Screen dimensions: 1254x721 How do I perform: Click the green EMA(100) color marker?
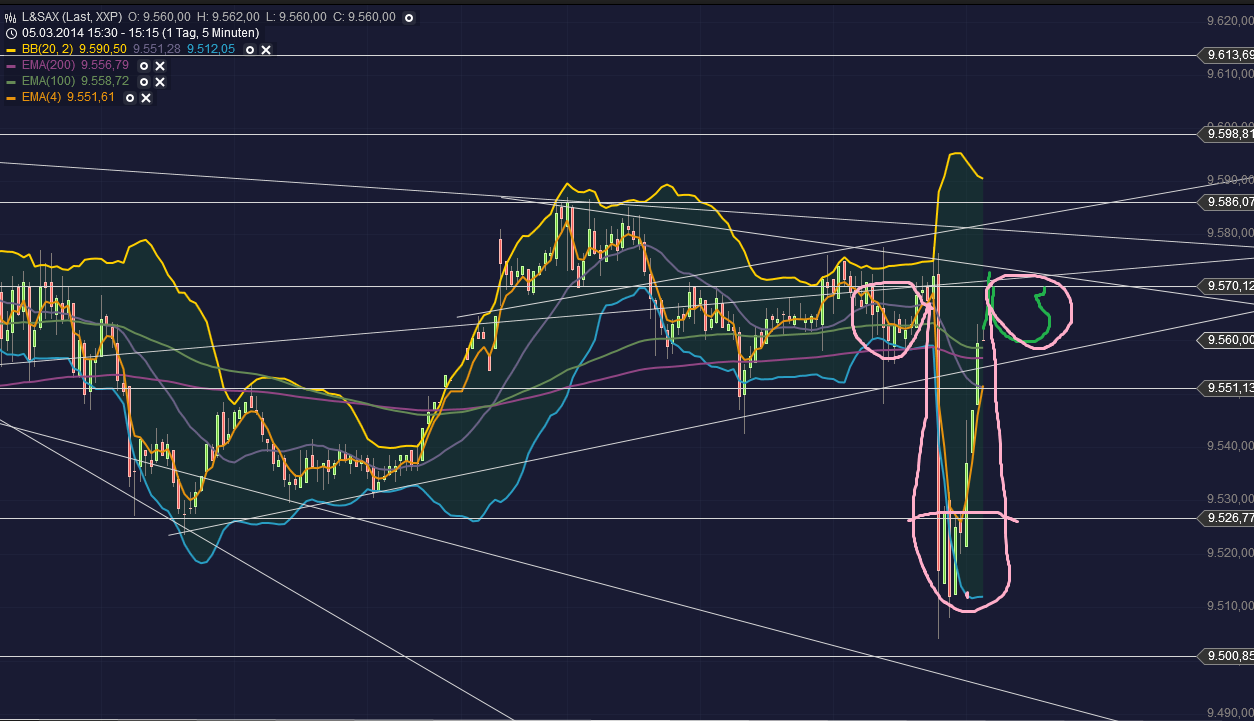[x=11, y=81]
